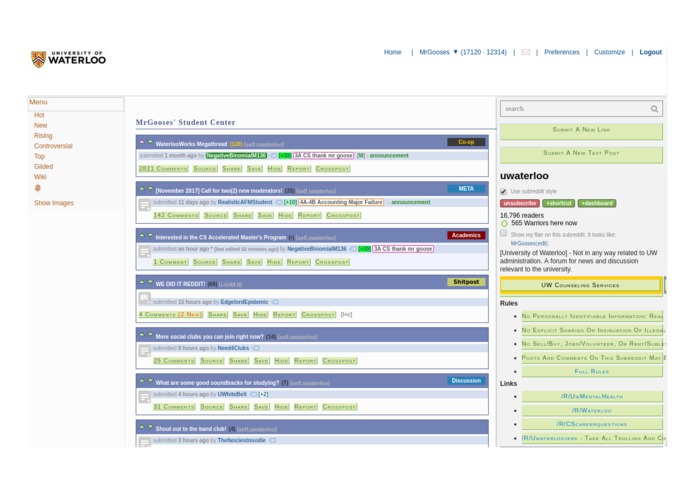The image size is (695, 494).
Task: Upvote the Call for two new moderators post
Action: click(x=142, y=189)
